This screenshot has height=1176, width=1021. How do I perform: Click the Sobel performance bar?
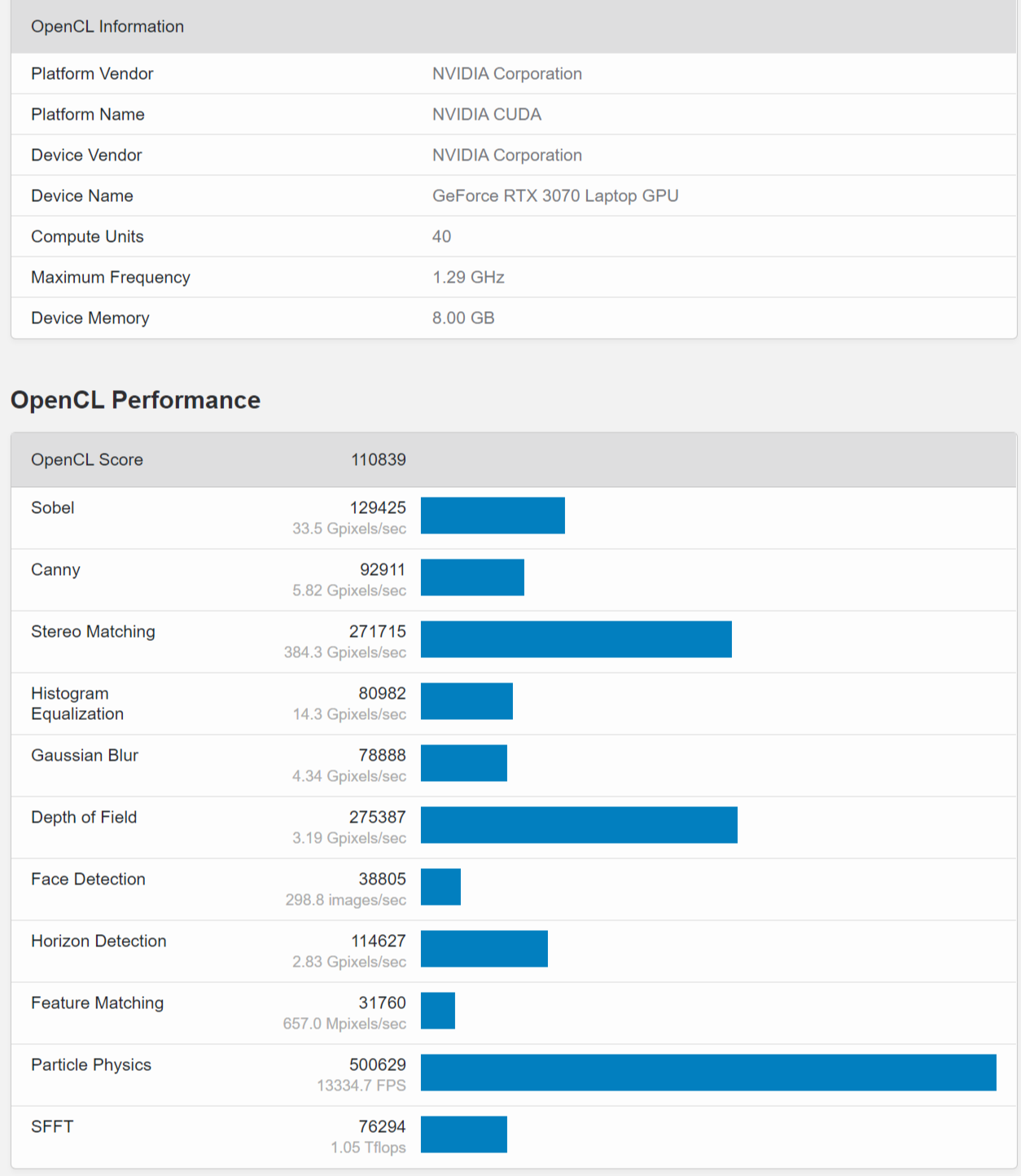(493, 516)
